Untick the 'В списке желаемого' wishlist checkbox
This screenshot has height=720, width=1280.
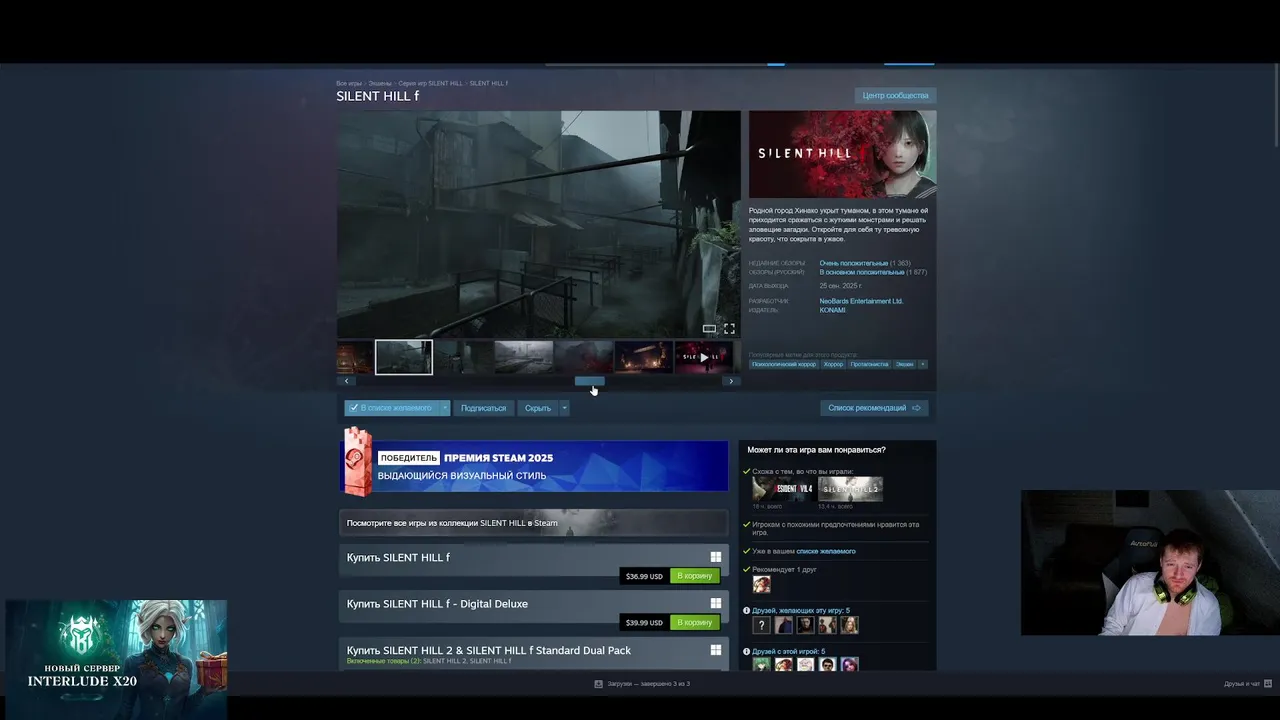coord(354,408)
